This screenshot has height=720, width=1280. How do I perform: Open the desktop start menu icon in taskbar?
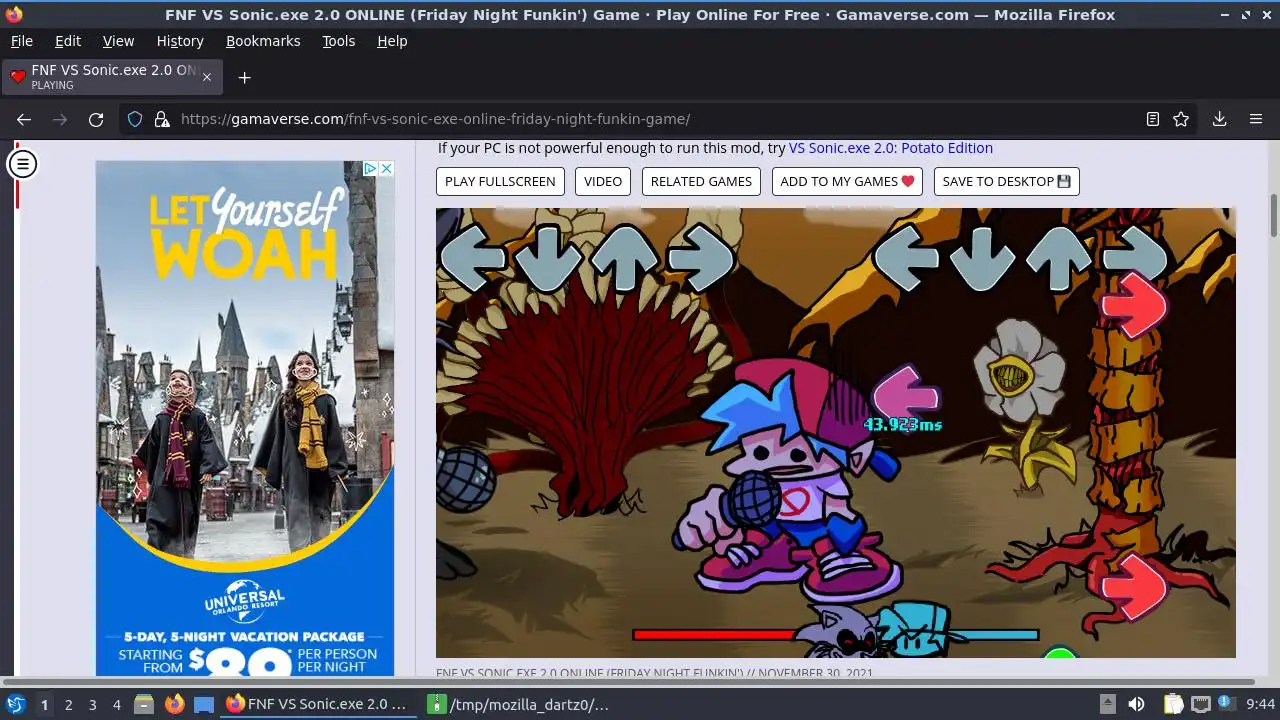coord(15,704)
